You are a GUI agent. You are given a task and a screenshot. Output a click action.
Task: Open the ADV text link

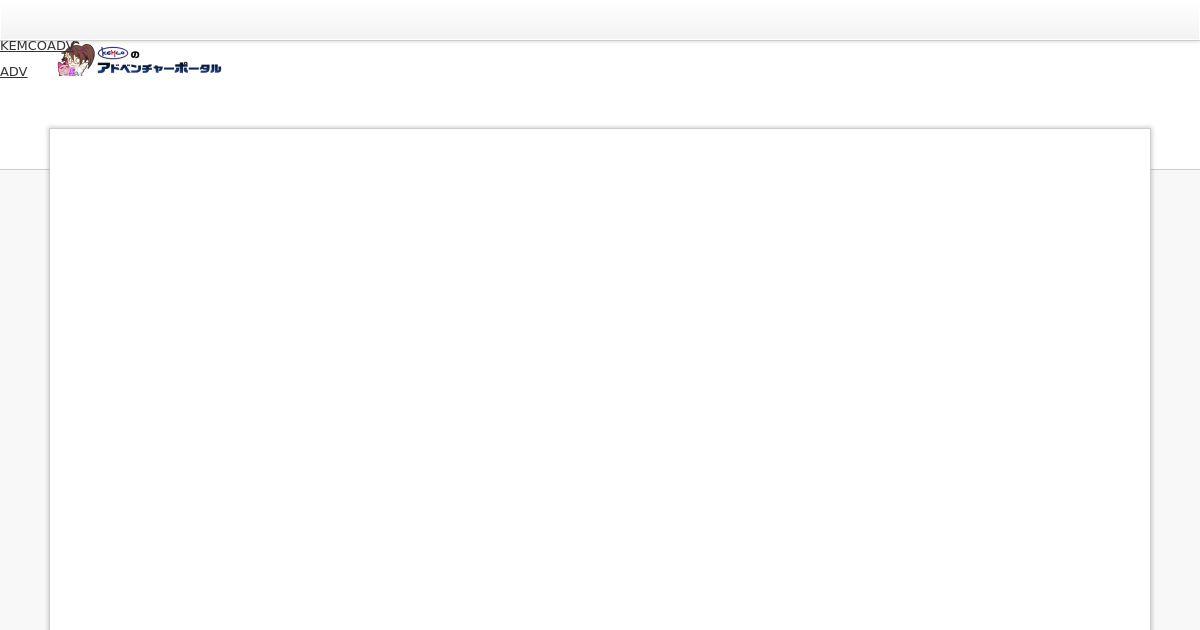(14, 72)
